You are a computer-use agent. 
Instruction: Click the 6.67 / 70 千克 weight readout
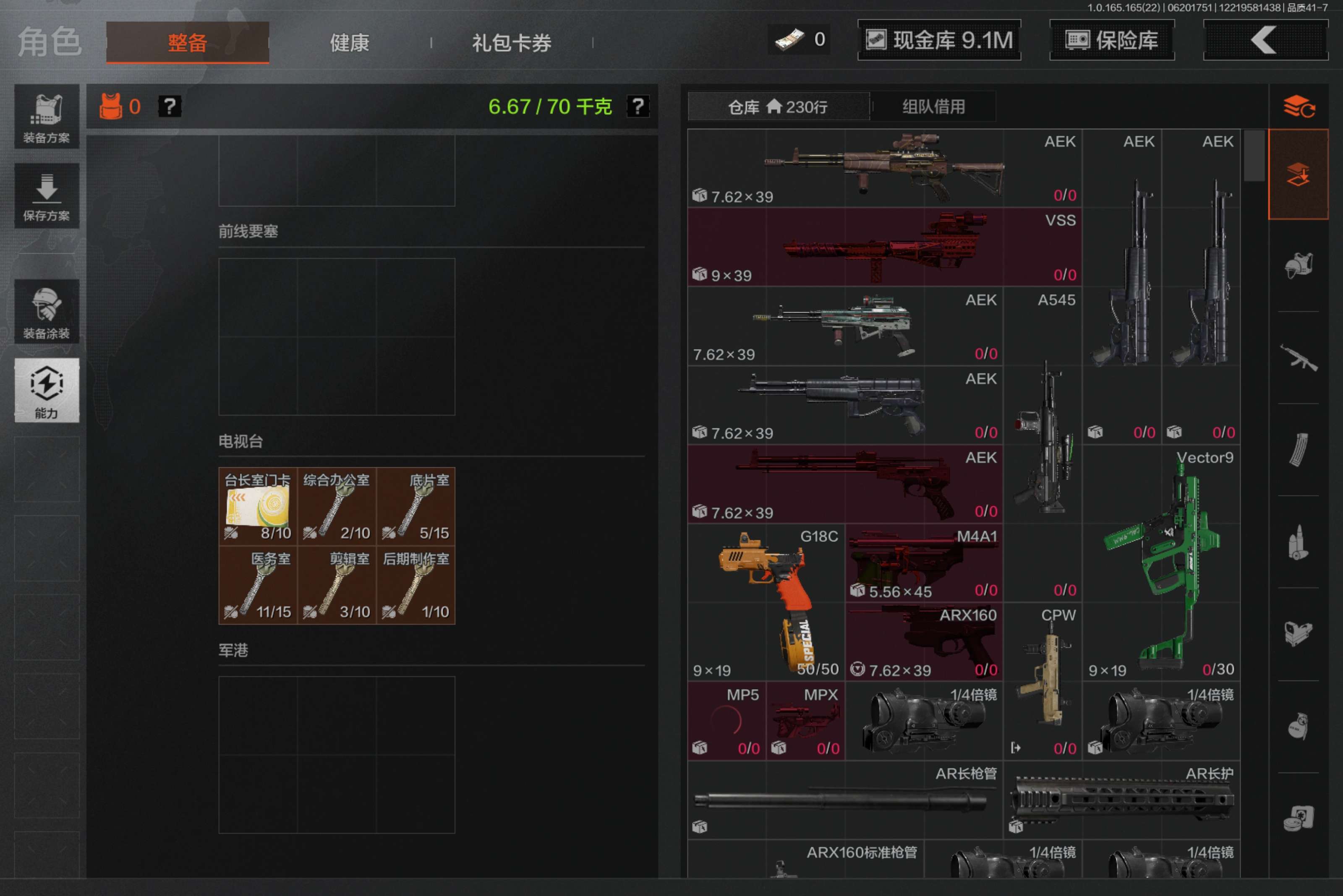tap(550, 106)
